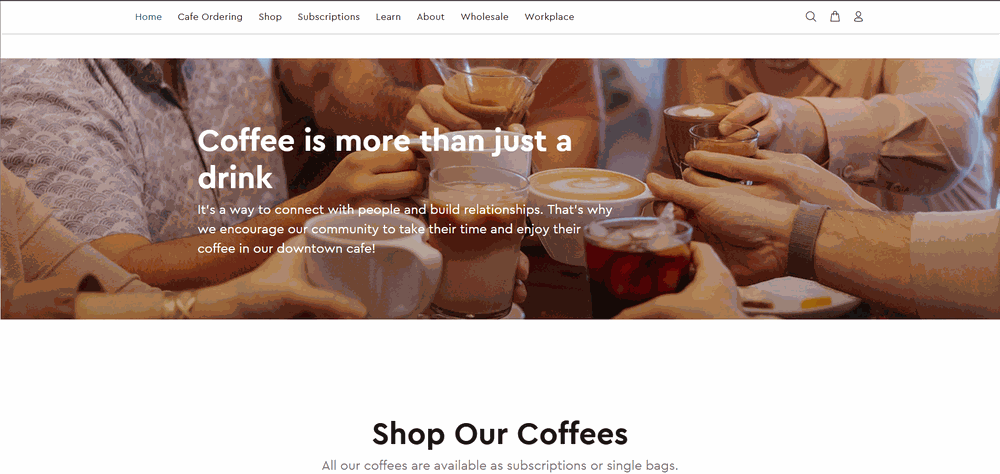Visit the About page link
Image resolution: width=1000 pixels, height=474 pixels.
[430, 17]
